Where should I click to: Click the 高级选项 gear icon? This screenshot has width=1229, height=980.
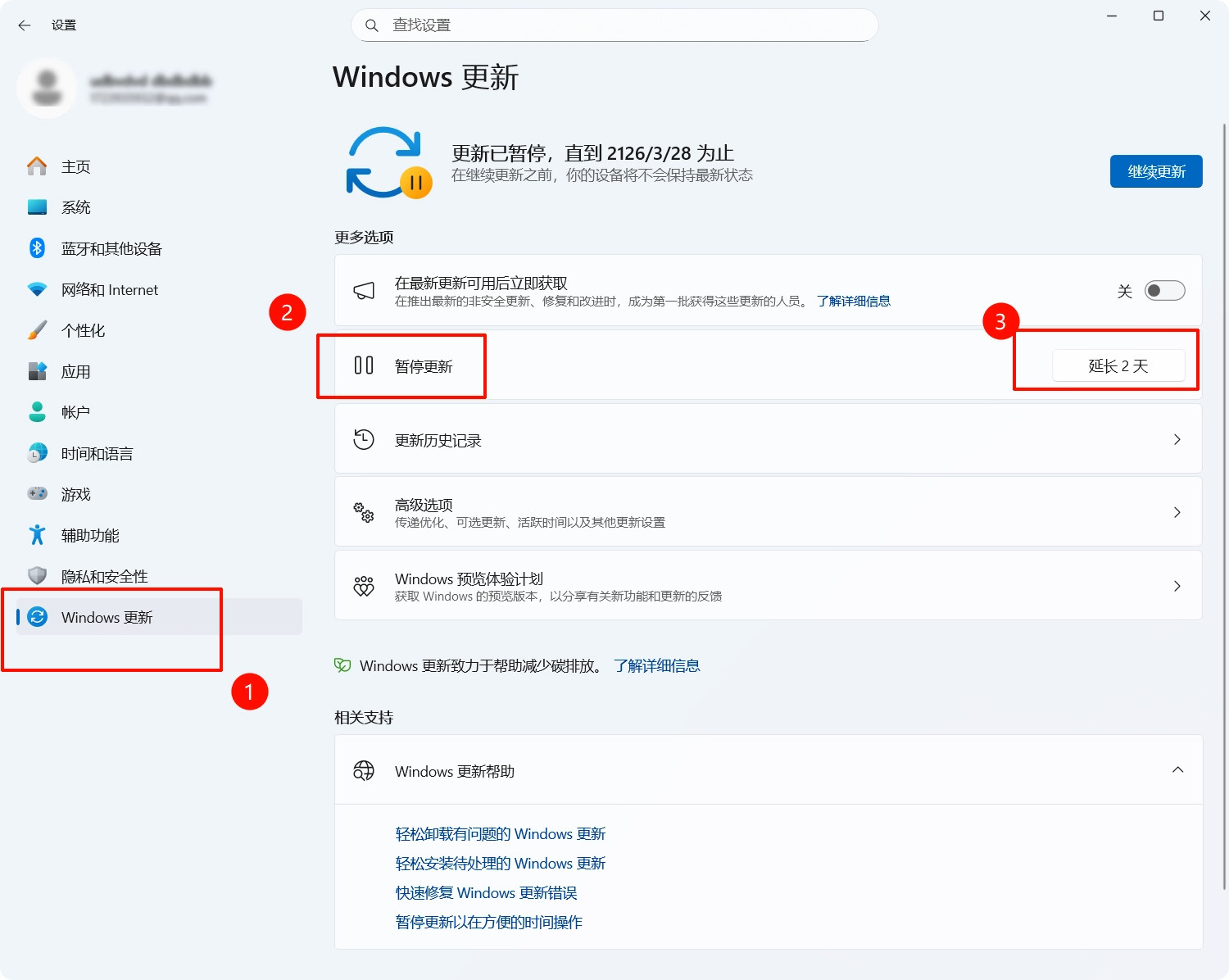click(x=363, y=511)
